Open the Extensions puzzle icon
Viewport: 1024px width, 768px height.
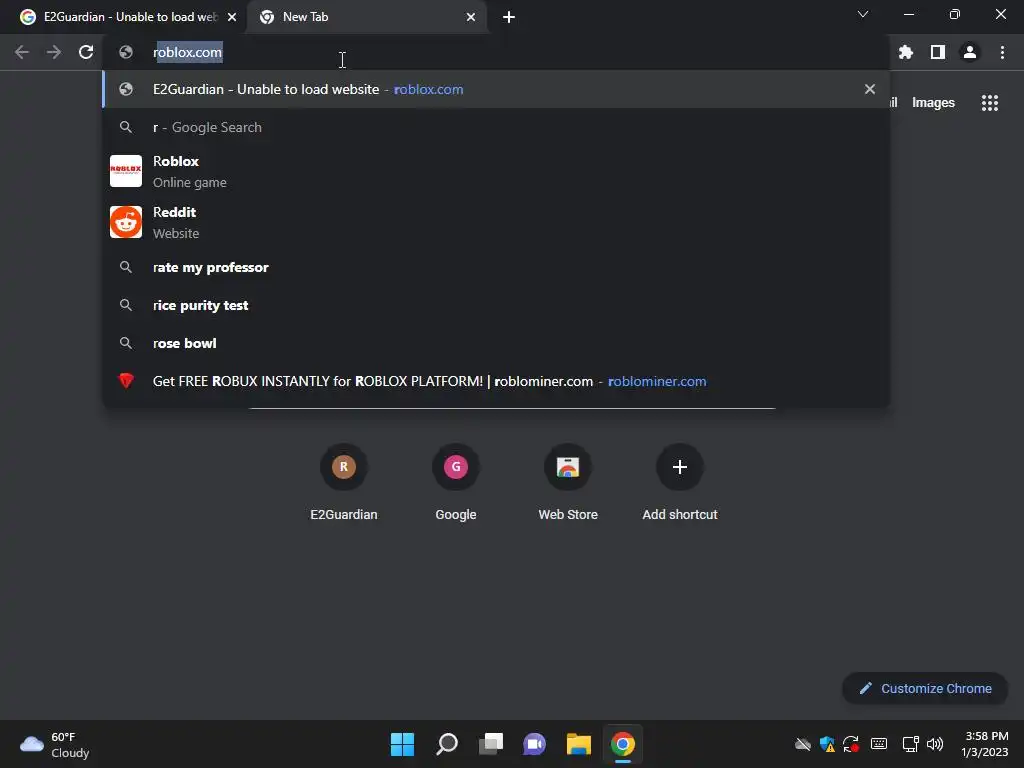point(905,52)
